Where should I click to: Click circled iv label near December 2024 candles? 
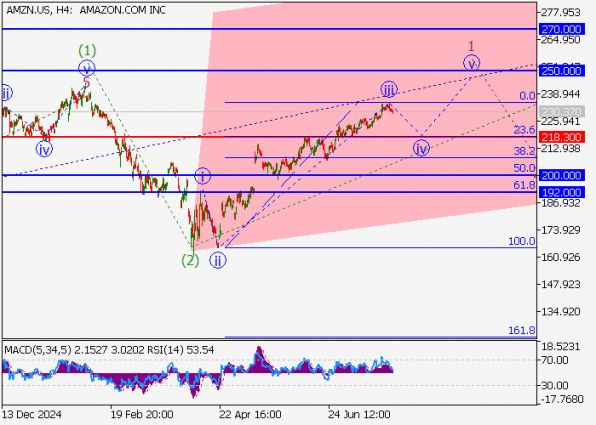click(x=44, y=149)
